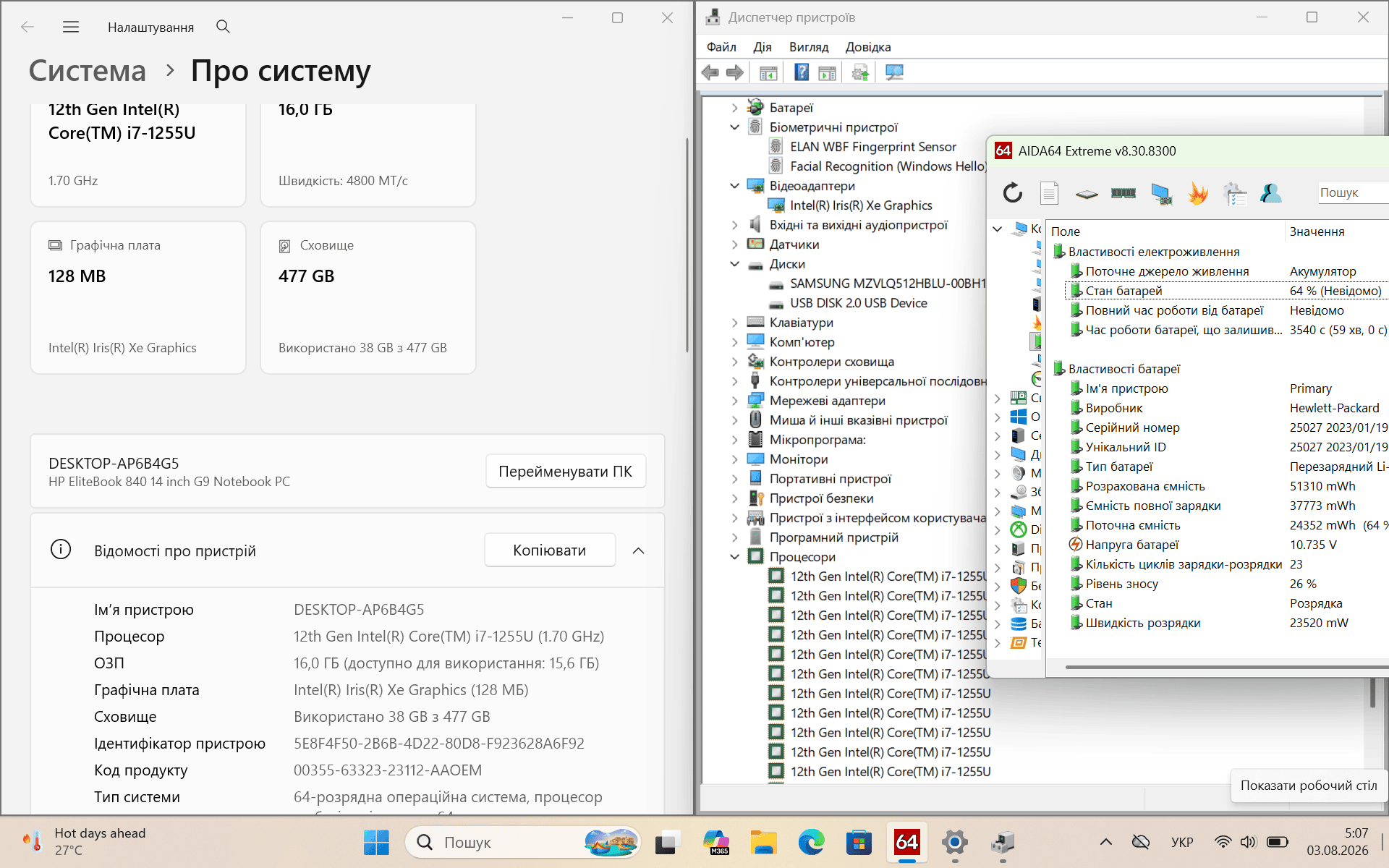The image size is (1389, 868).
Task: Click the battery icon in system tray
Action: 1278,842
